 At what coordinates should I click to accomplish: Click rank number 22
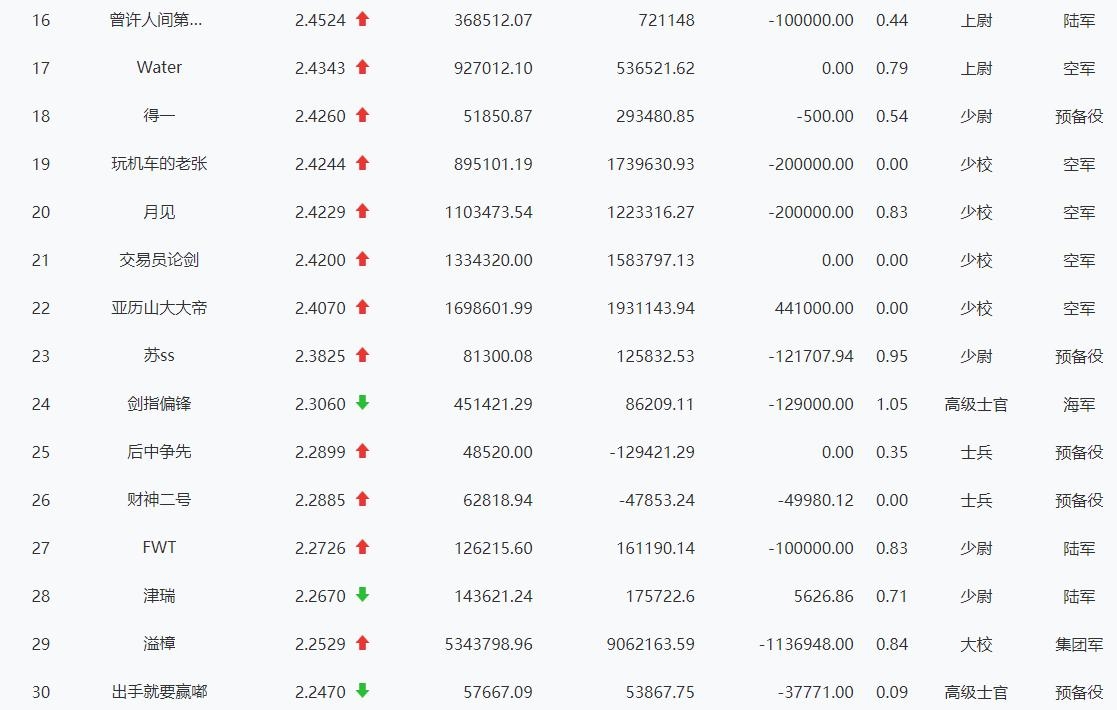pyautogui.click(x=41, y=308)
